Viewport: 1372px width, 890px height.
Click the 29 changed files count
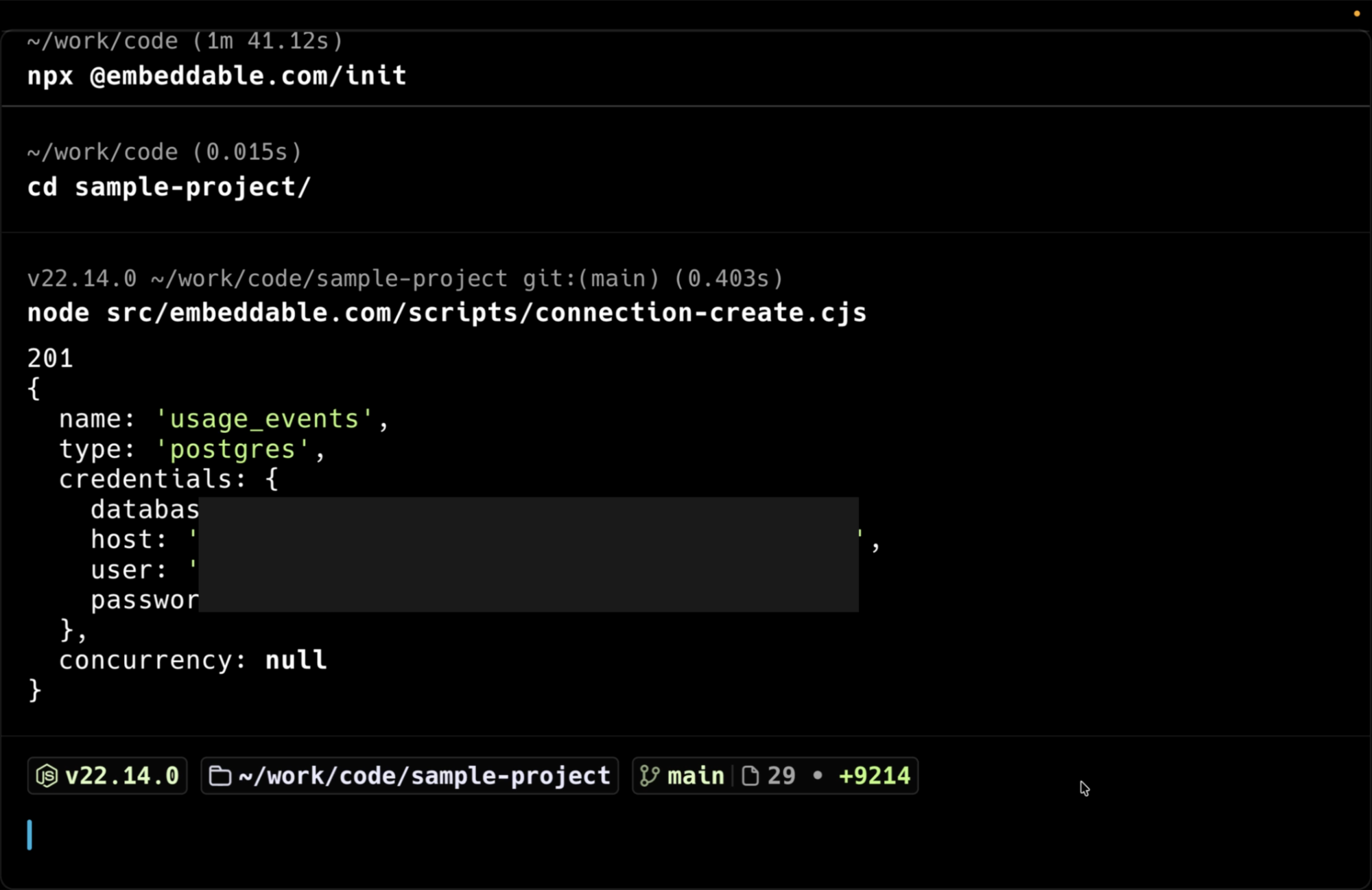pyautogui.click(x=781, y=776)
